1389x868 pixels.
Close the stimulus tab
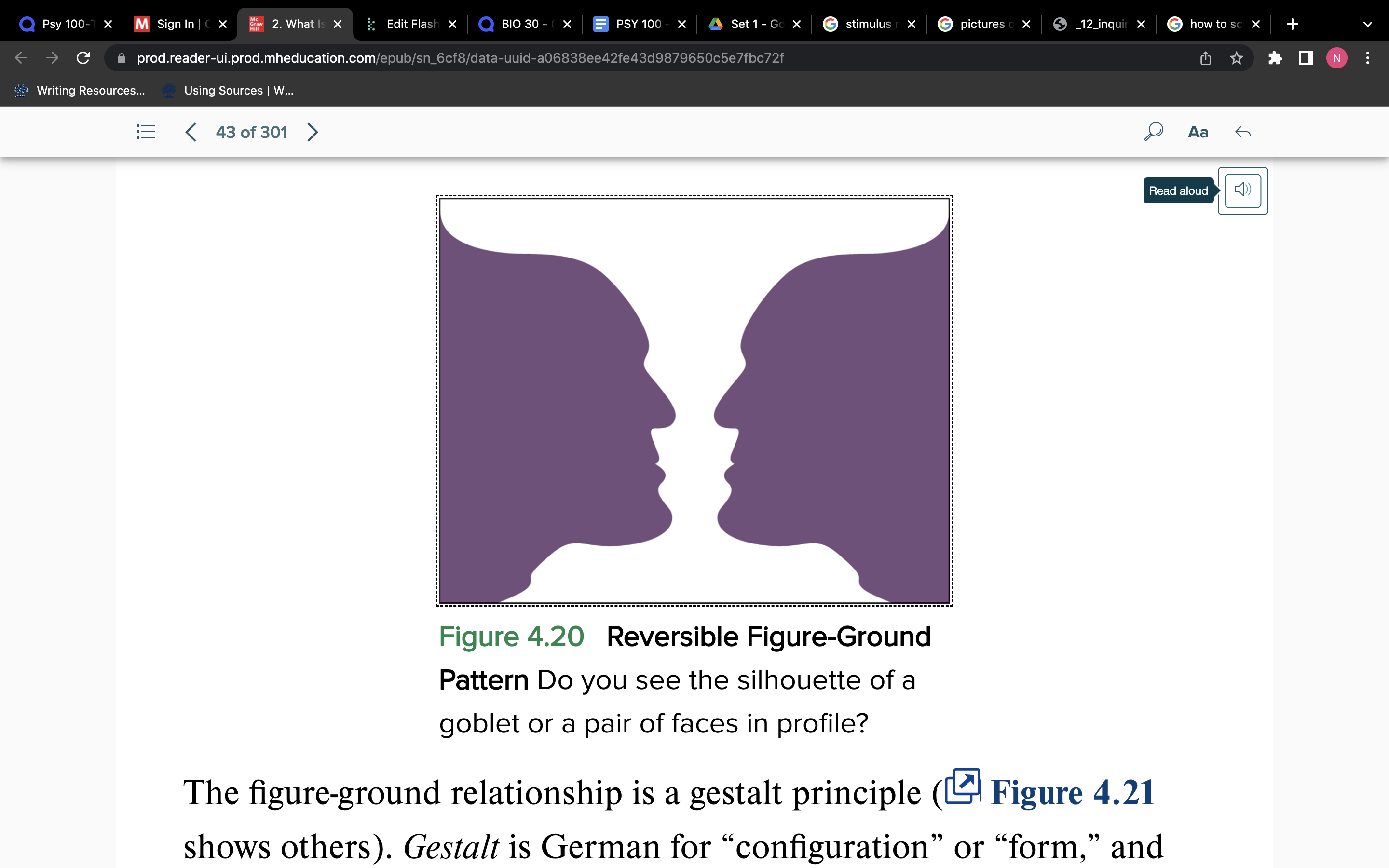(x=912, y=24)
